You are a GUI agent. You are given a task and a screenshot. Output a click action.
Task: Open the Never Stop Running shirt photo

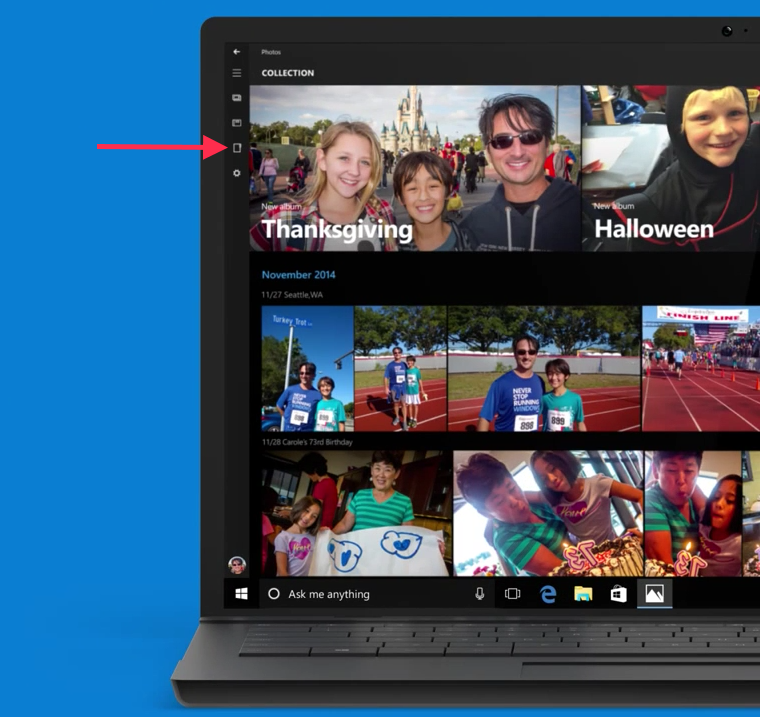[543, 368]
